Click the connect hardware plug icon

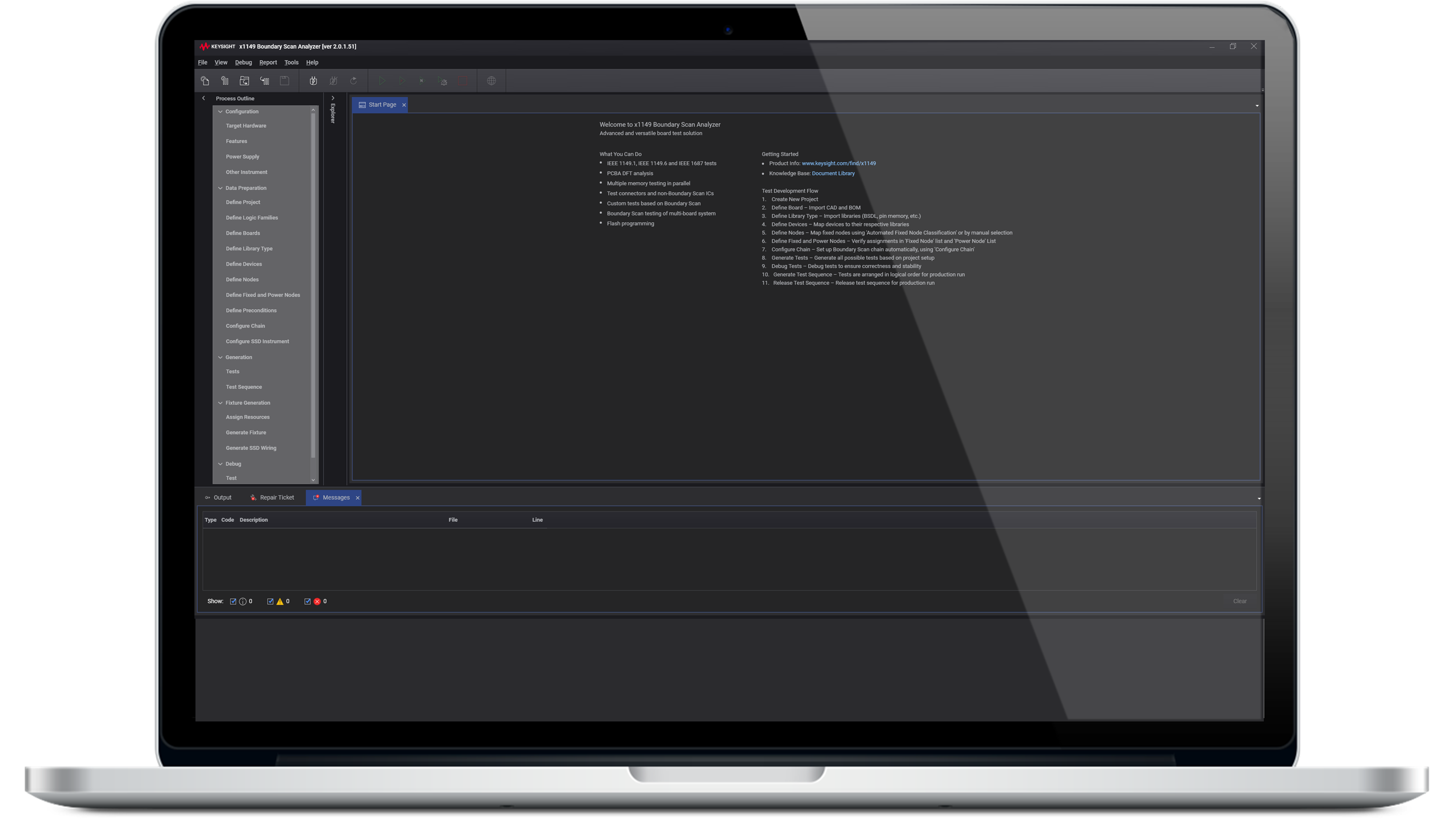pos(313,81)
